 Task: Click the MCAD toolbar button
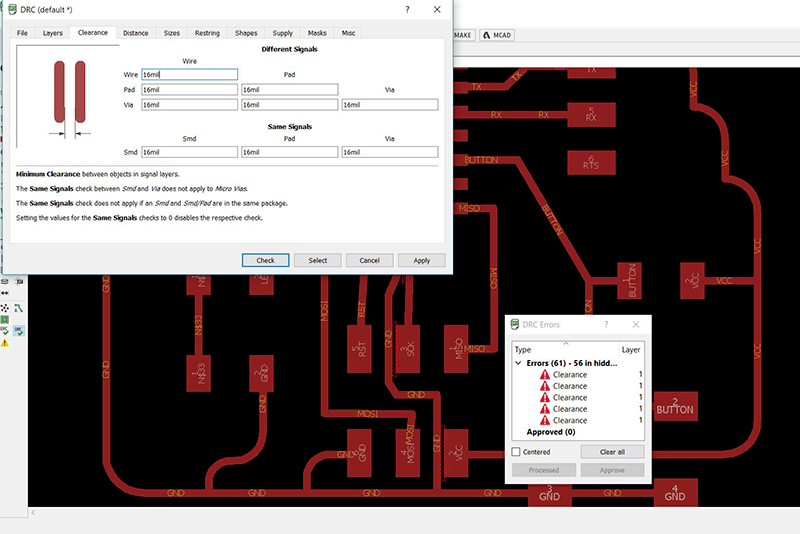(x=497, y=35)
